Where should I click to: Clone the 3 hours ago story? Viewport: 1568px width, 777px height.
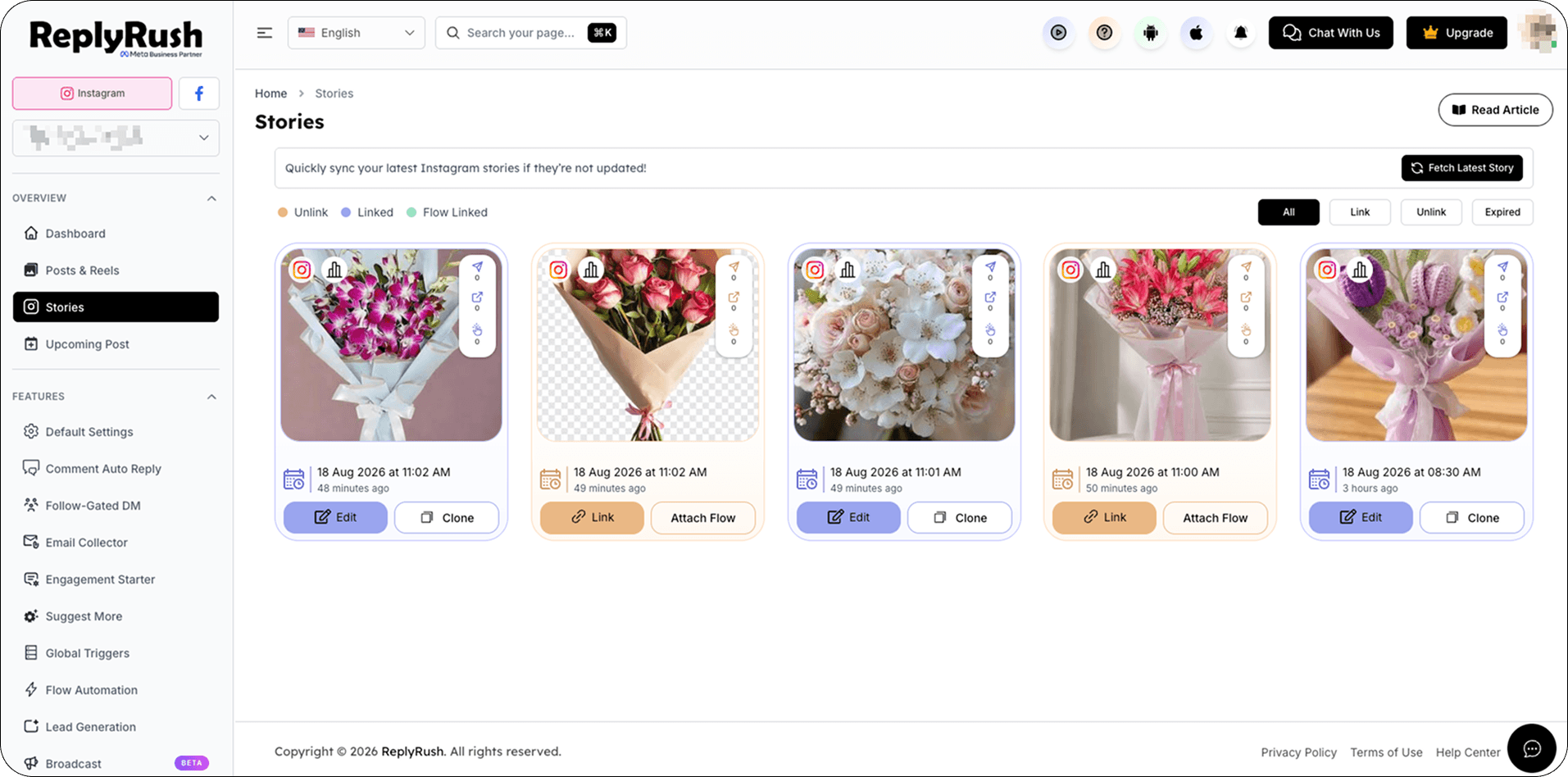point(1471,518)
